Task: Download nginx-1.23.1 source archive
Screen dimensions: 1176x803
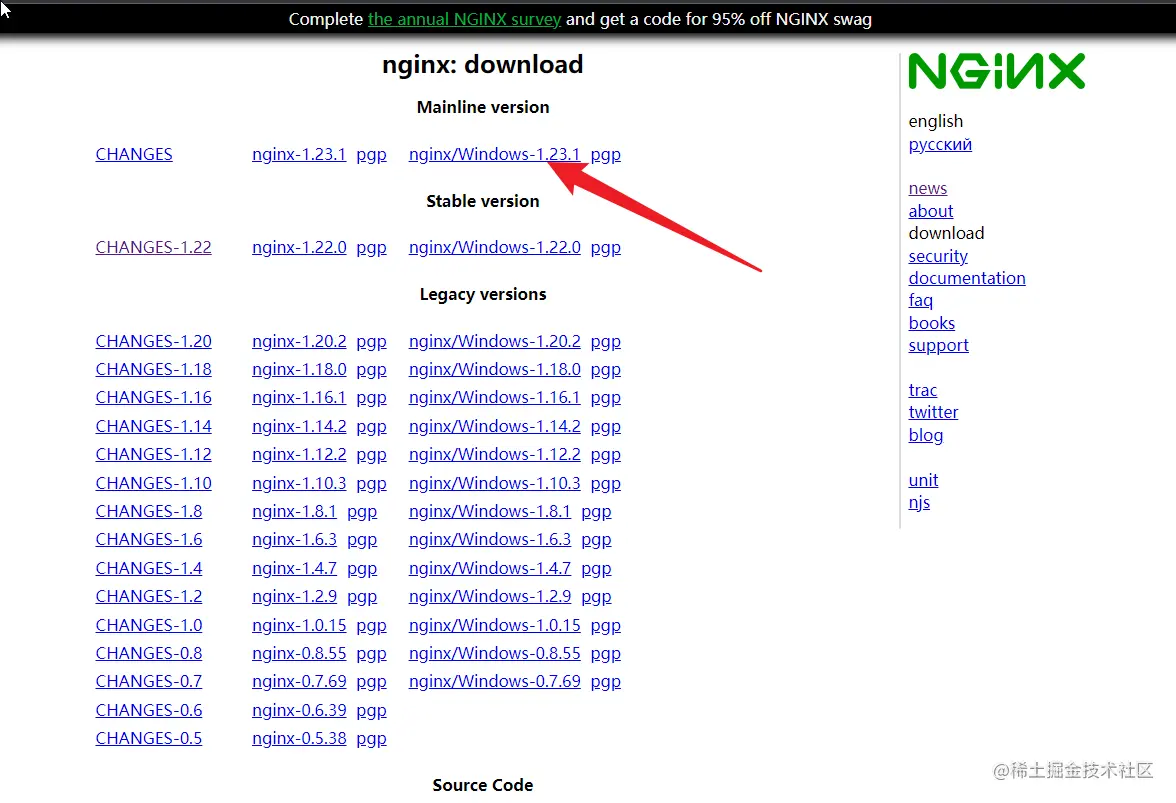Action: [299, 154]
